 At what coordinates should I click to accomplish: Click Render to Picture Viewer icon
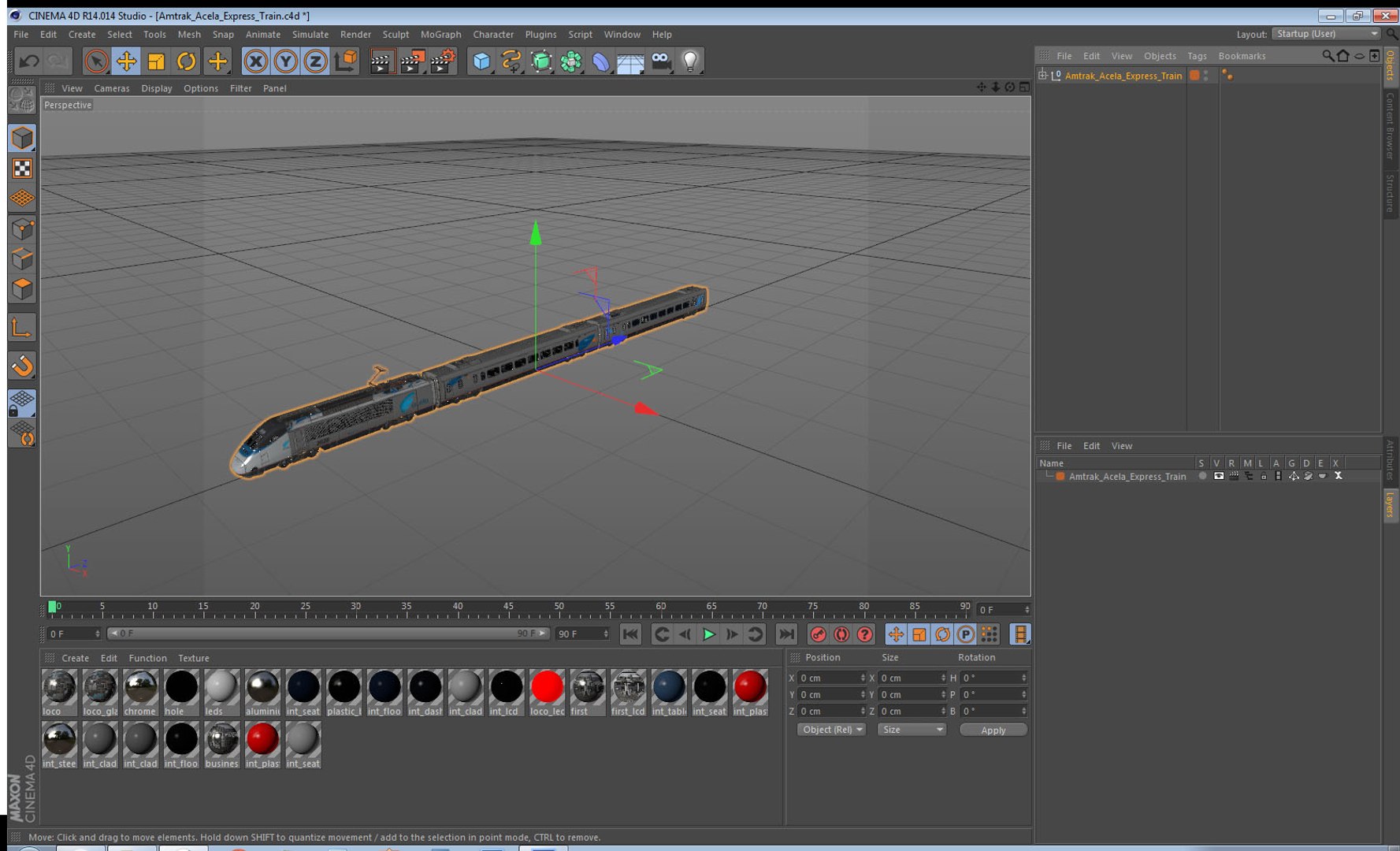coord(412,61)
